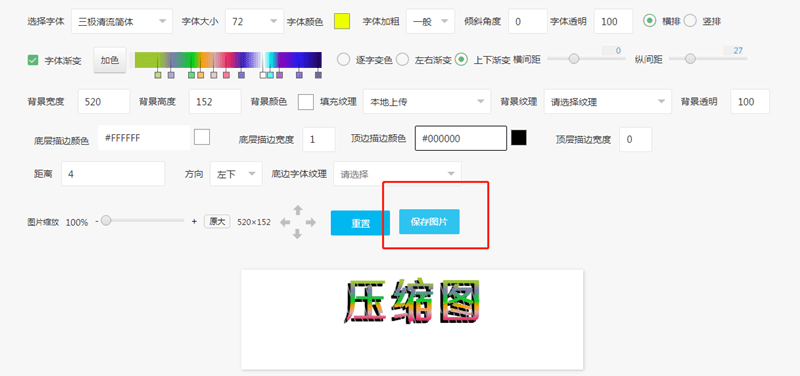Image resolution: width=800 pixels, height=376 pixels.
Task: Focus the 底层描边宽度 input field
Action: [319, 139]
